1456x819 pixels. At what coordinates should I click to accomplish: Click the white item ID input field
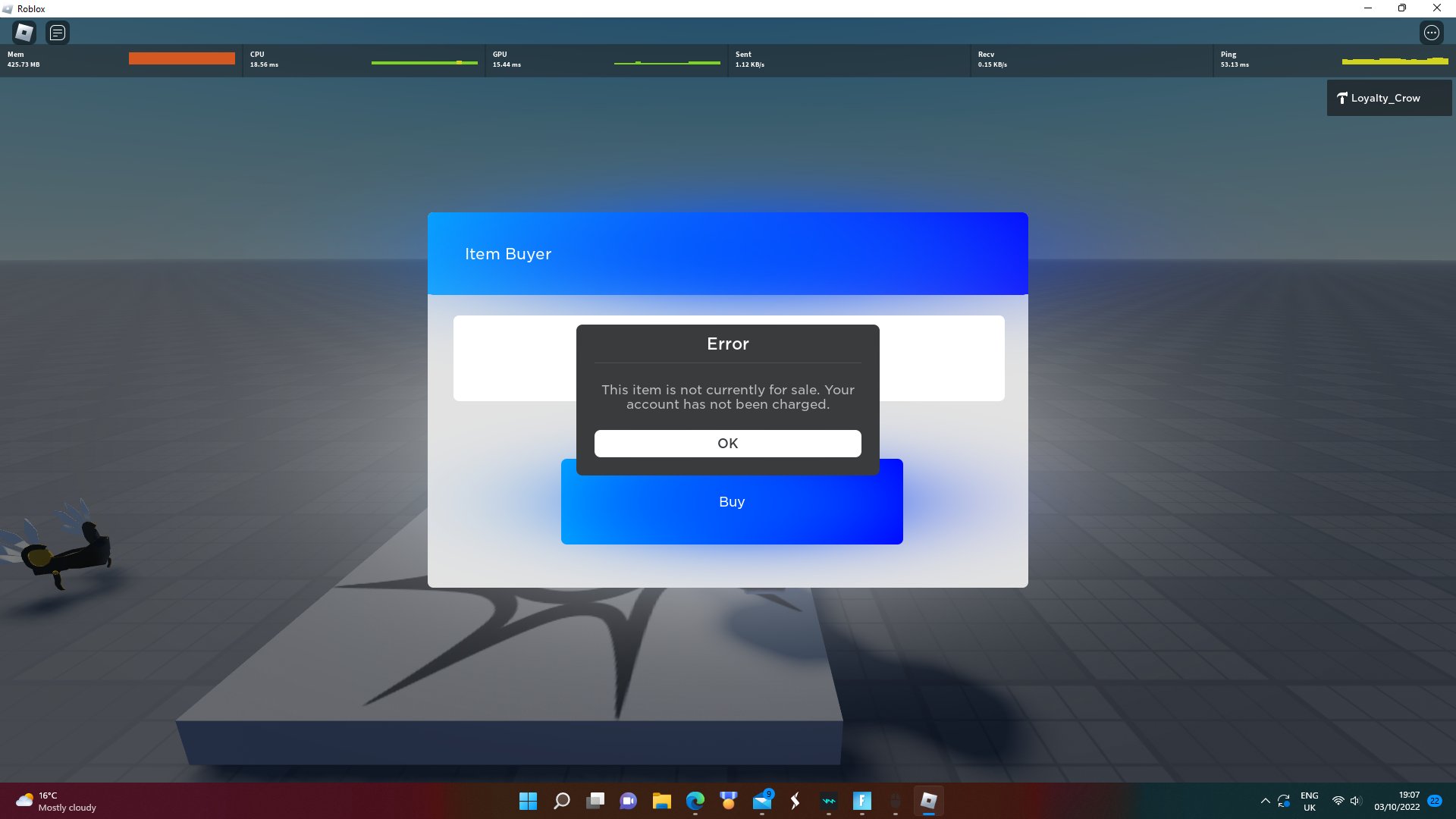click(x=514, y=358)
